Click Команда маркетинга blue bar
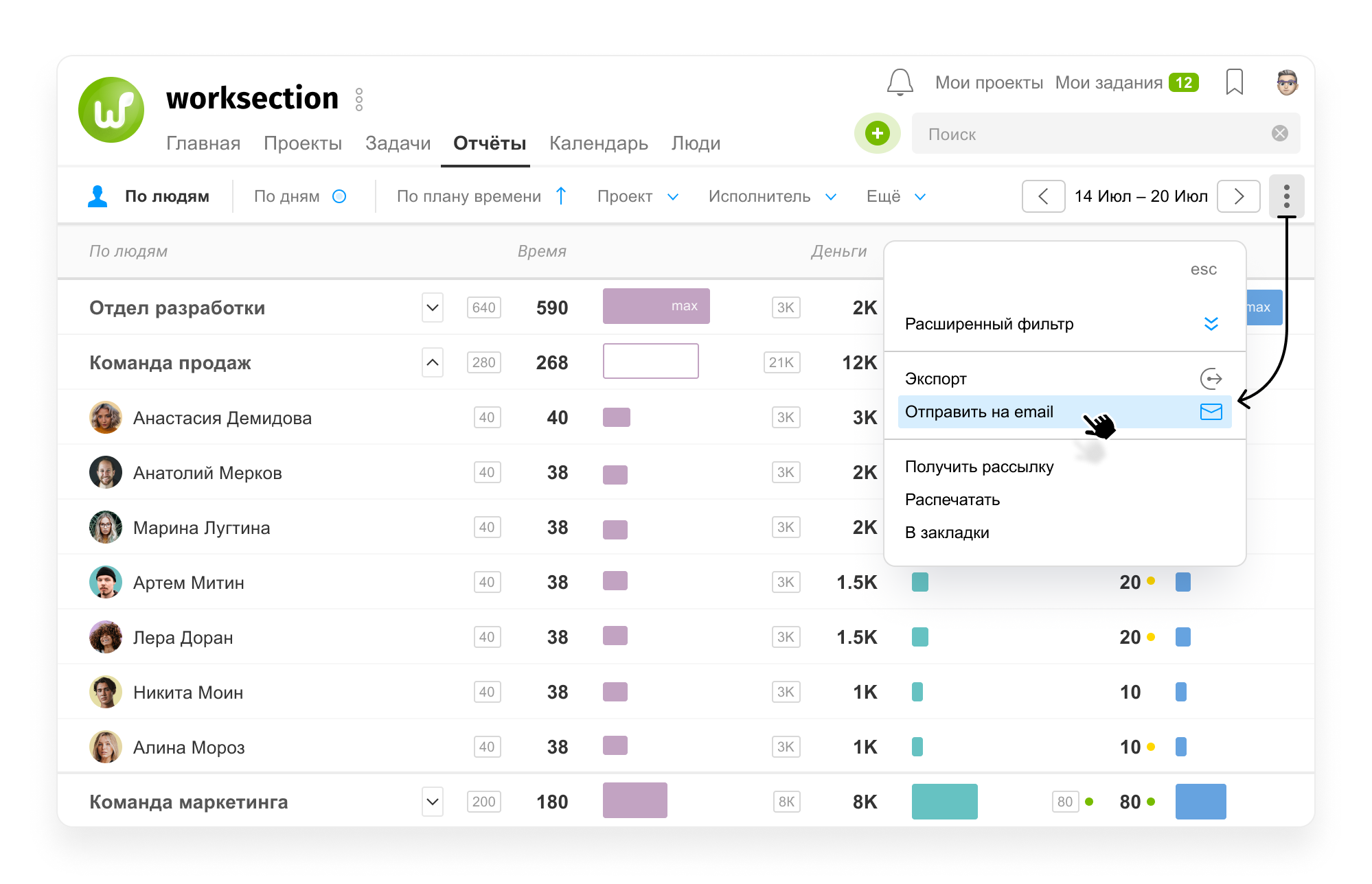The height and width of the screenshot is (884, 1372). coord(1200,802)
